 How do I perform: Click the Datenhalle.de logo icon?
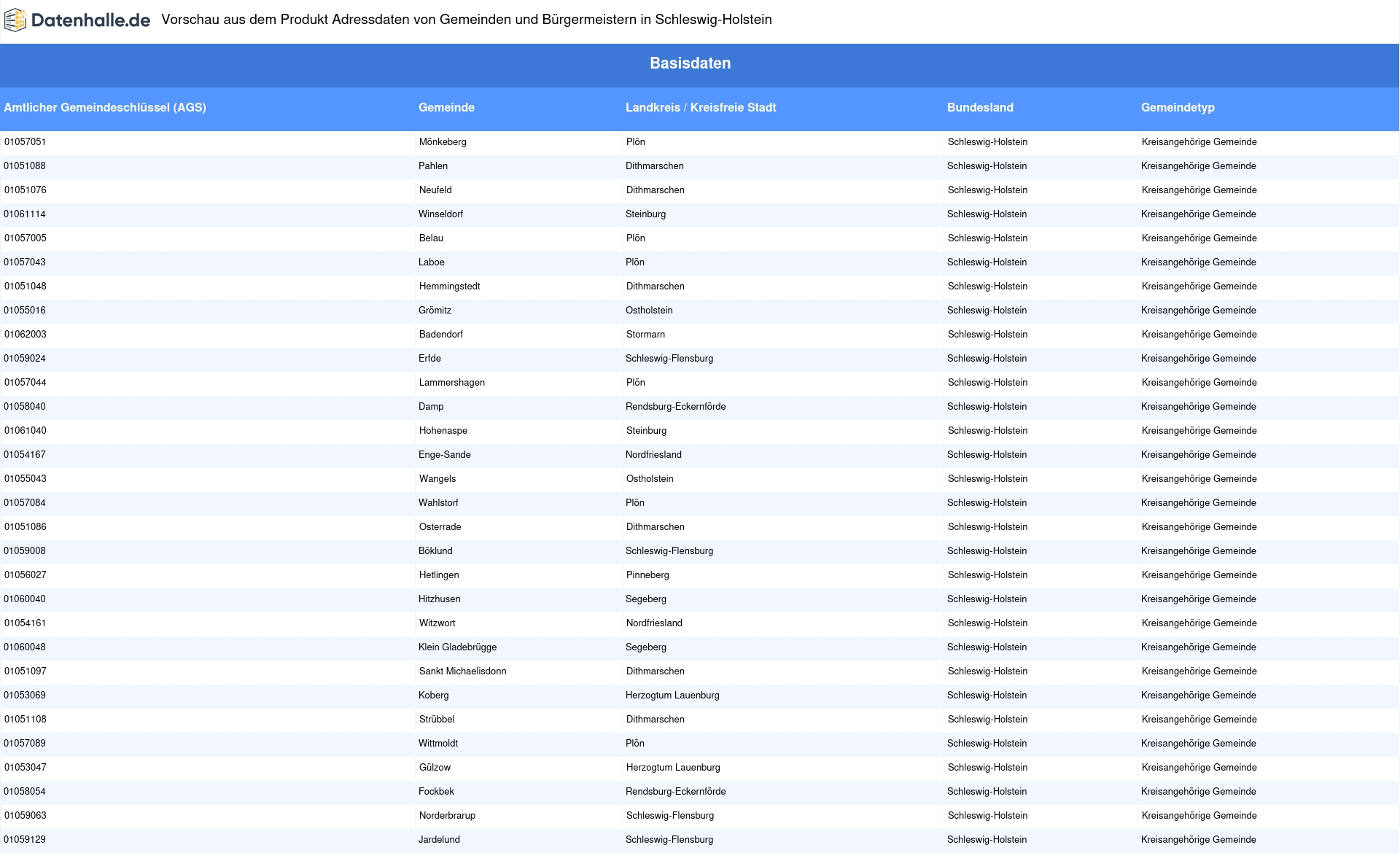pyautogui.click(x=15, y=20)
